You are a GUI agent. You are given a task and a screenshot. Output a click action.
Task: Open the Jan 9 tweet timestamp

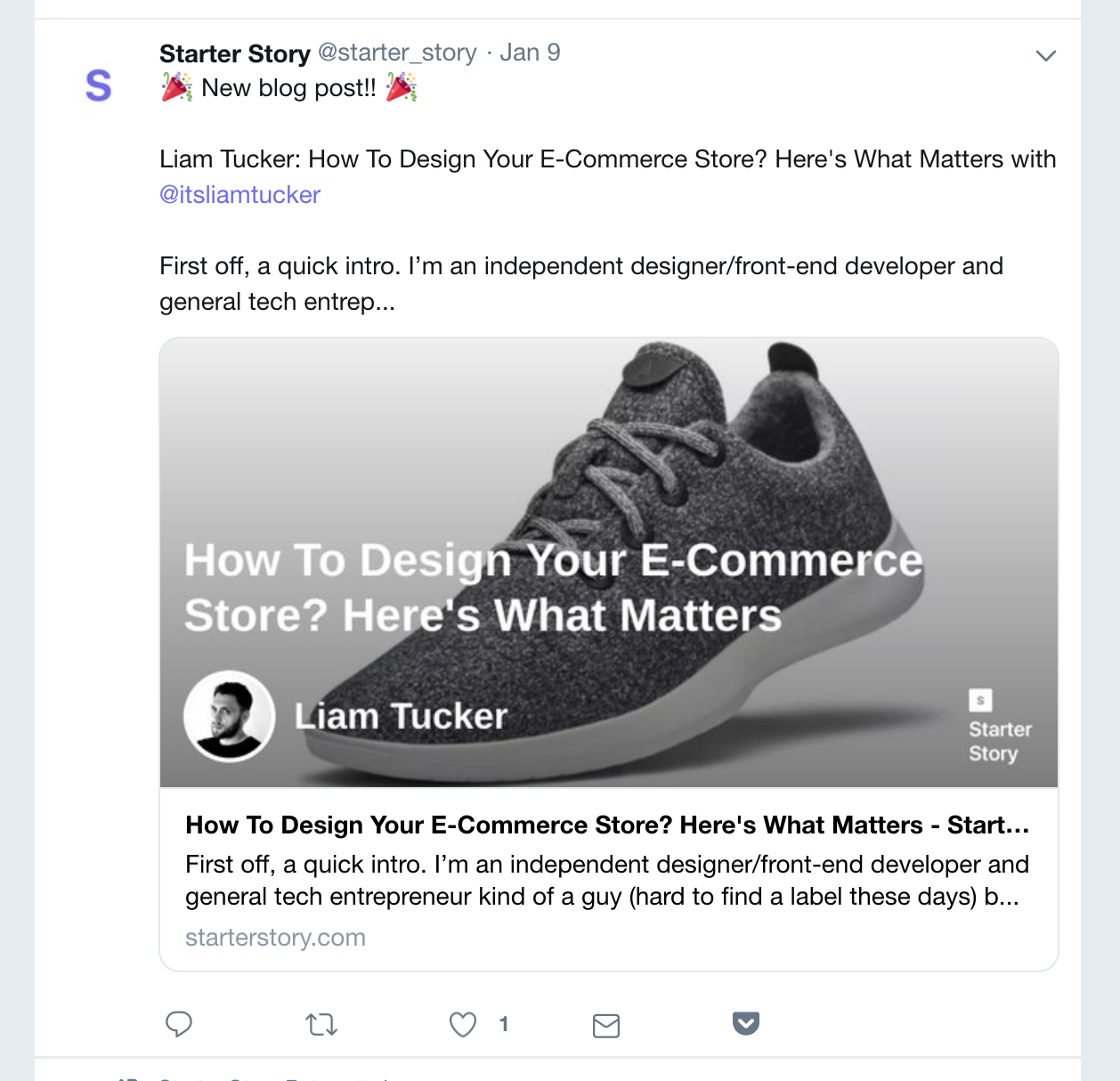coord(530,53)
